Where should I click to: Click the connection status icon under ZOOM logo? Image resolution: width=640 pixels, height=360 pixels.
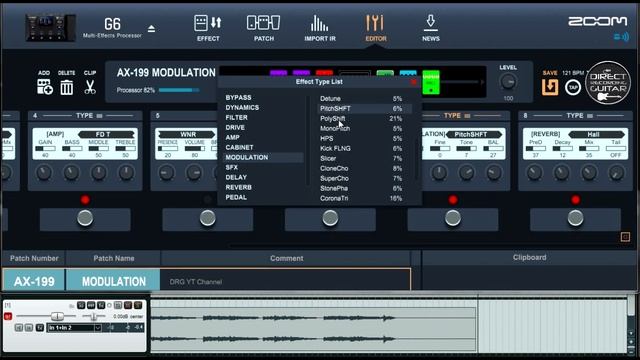point(621,37)
